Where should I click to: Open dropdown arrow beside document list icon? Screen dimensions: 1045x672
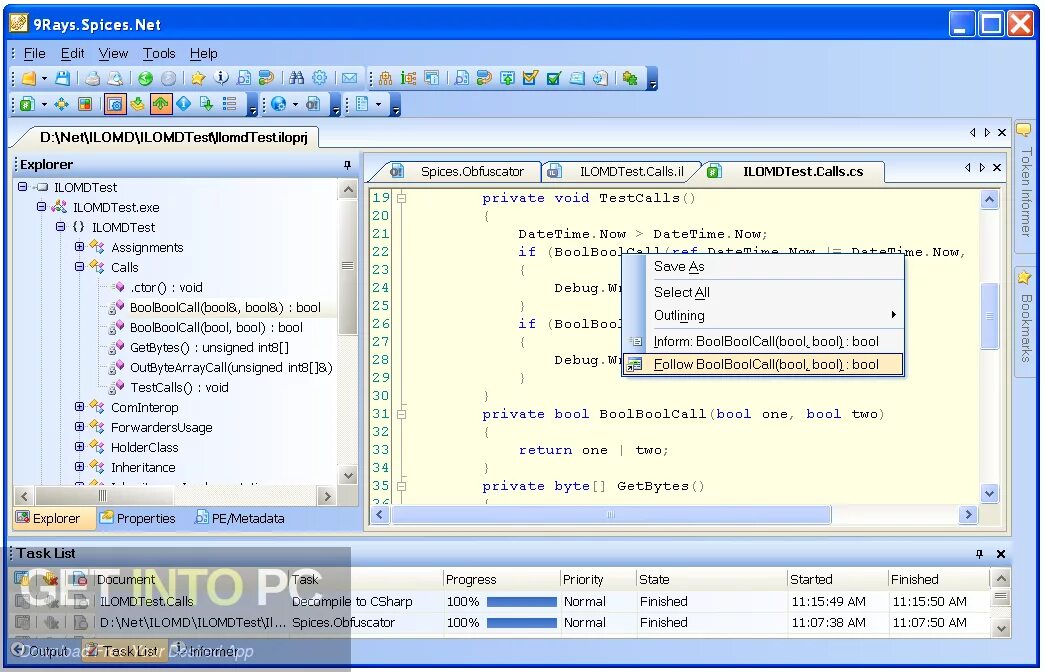point(379,104)
